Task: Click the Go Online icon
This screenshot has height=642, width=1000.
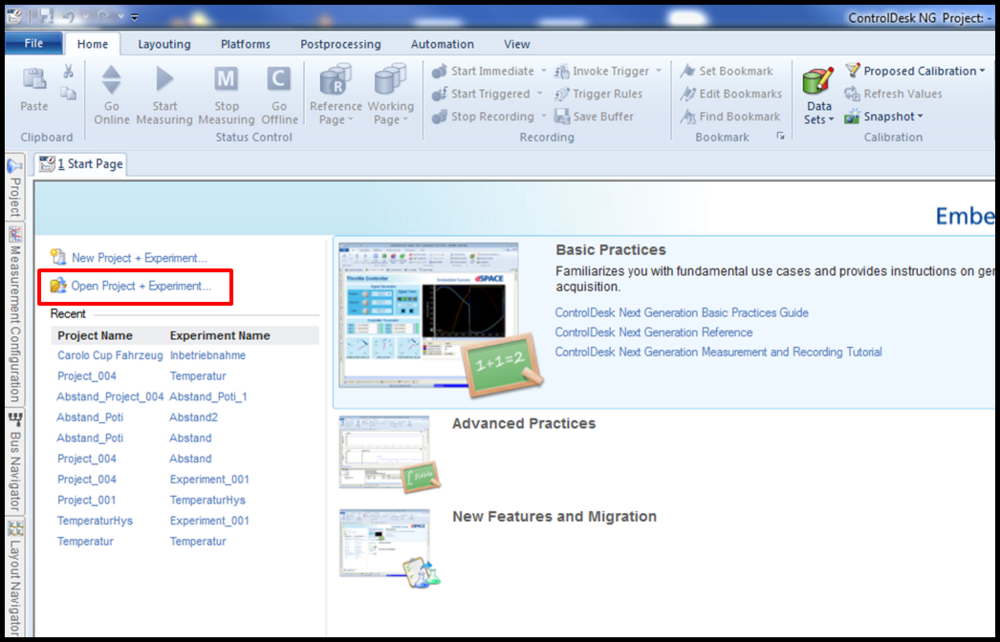Action: 111,81
